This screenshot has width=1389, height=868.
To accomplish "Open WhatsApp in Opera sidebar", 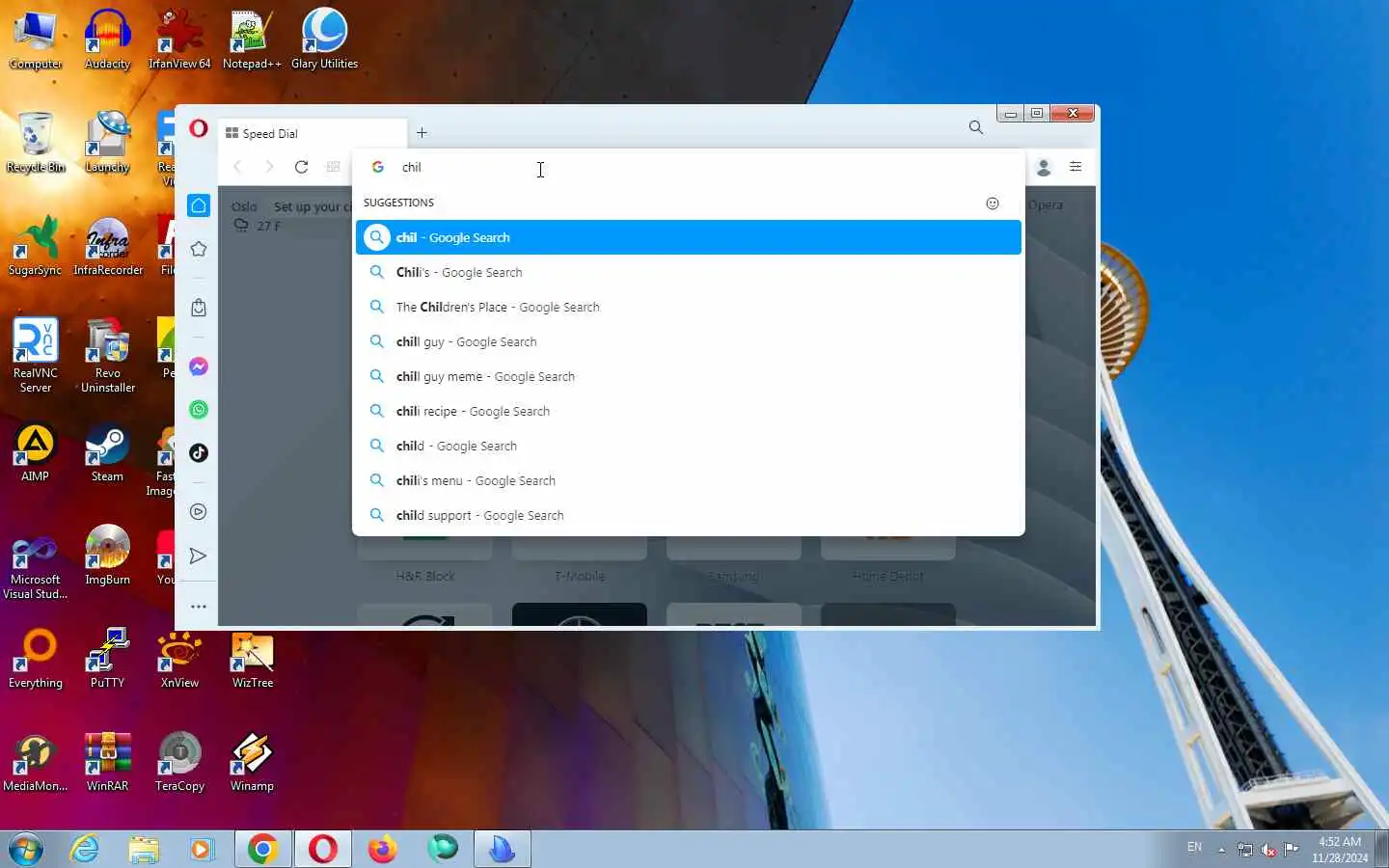I will point(199,410).
